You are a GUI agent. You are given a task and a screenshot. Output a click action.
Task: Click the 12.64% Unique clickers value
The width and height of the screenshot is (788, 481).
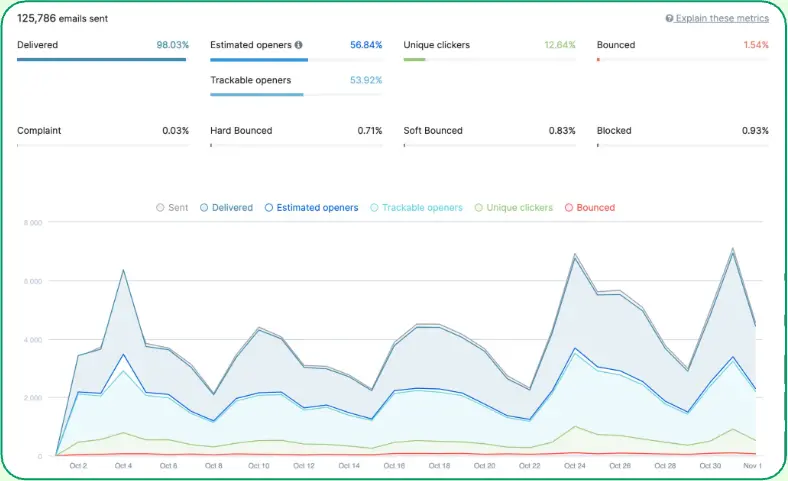(560, 45)
